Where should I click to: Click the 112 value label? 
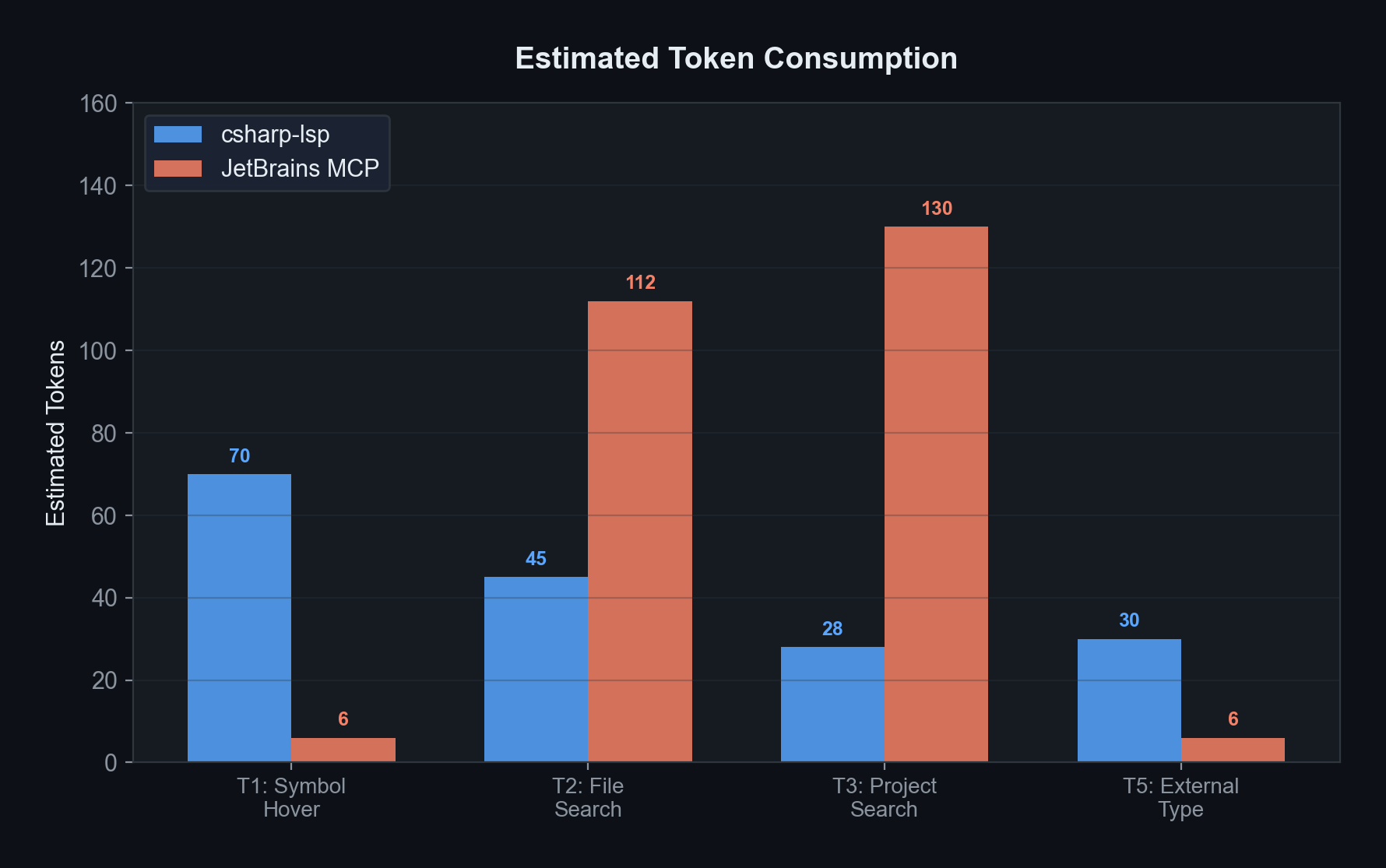(640, 283)
